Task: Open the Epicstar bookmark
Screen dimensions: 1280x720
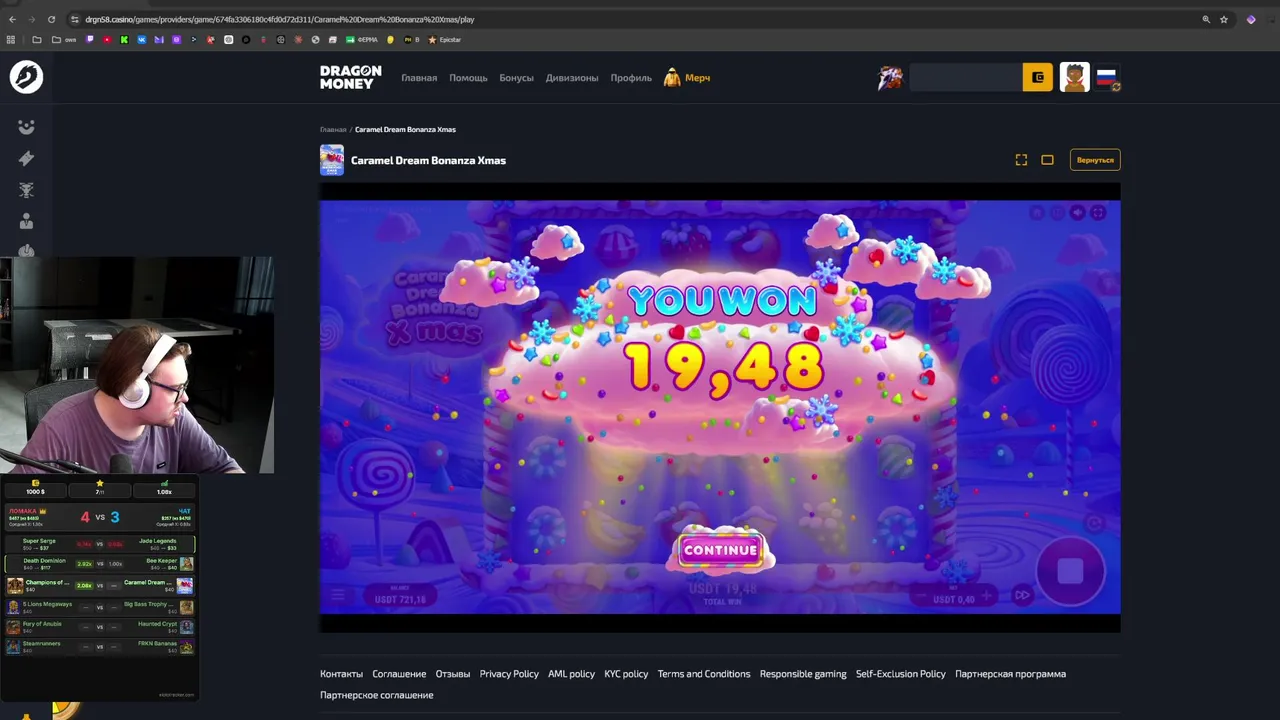Action: (444, 40)
